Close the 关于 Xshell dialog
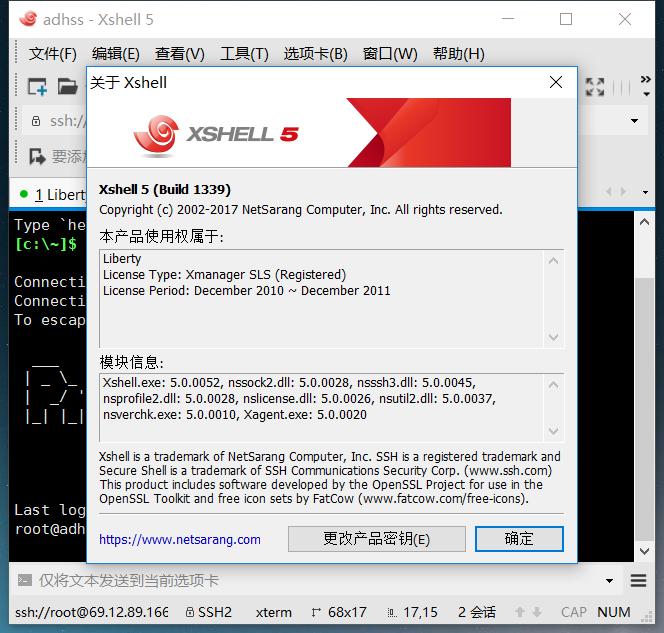664x633 pixels. 556,82
